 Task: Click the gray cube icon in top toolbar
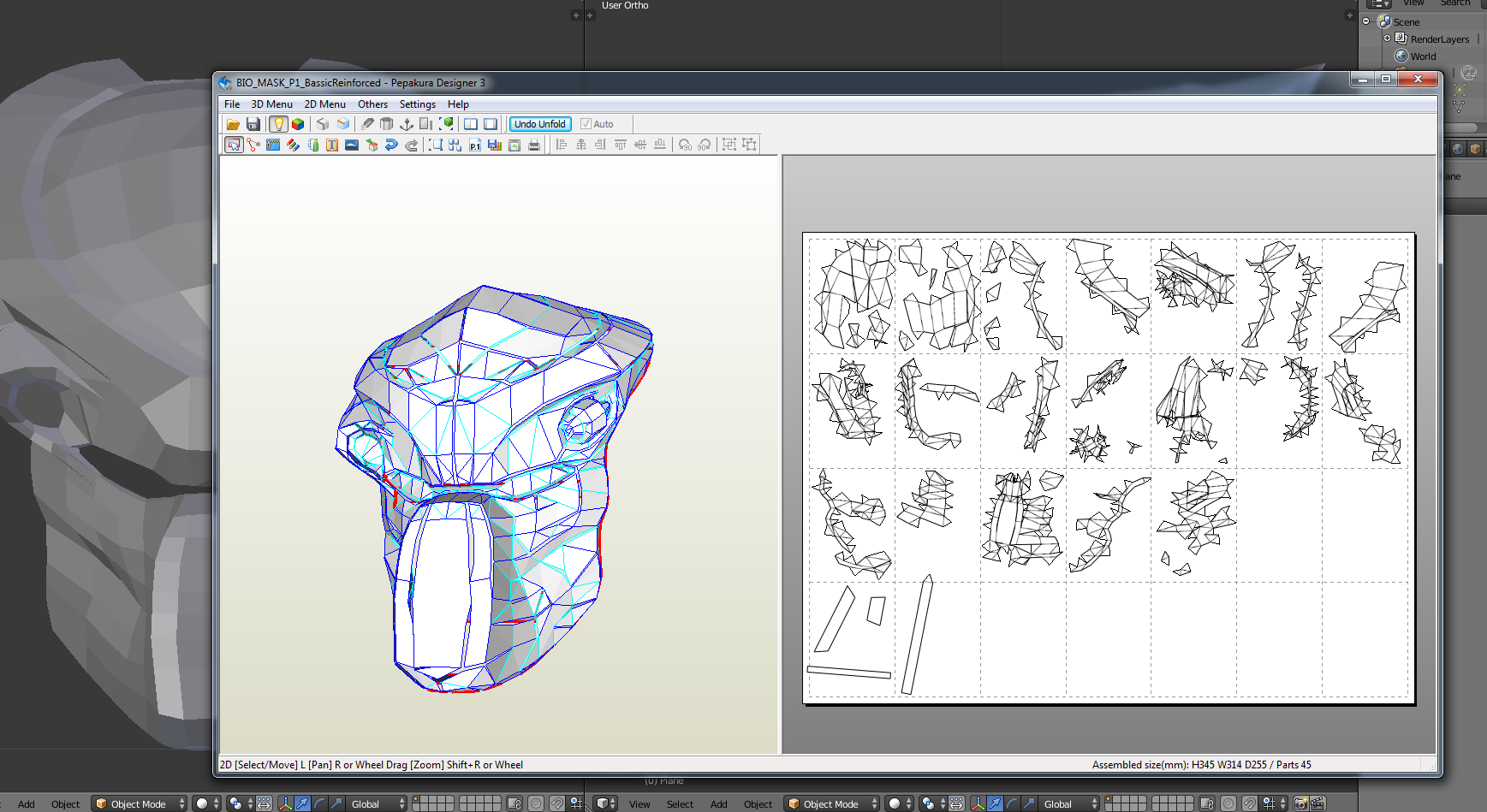point(323,124)
